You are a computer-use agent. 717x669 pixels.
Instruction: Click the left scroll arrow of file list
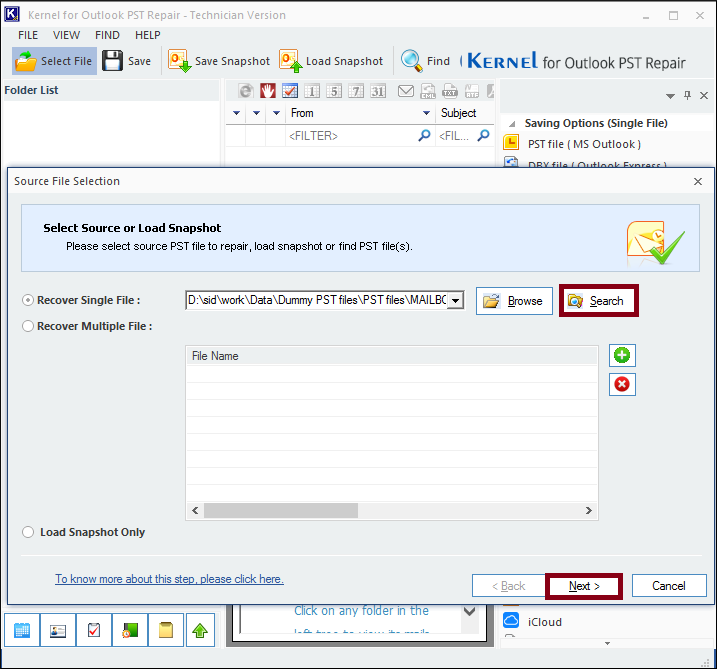coord(195,510)
